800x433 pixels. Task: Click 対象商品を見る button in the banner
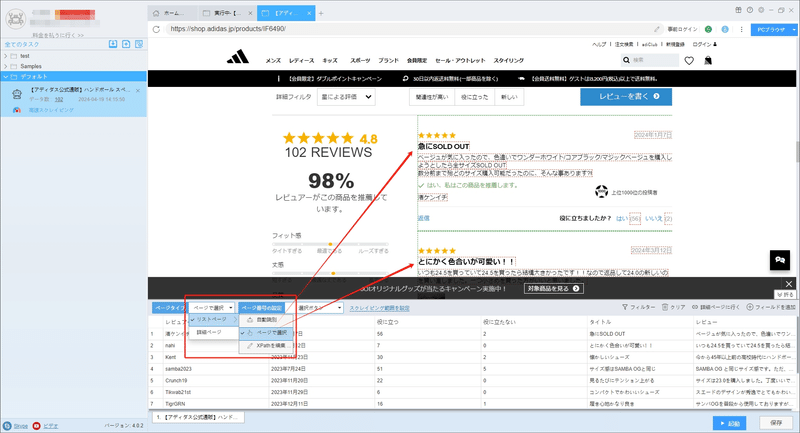[x=553, y=289]
